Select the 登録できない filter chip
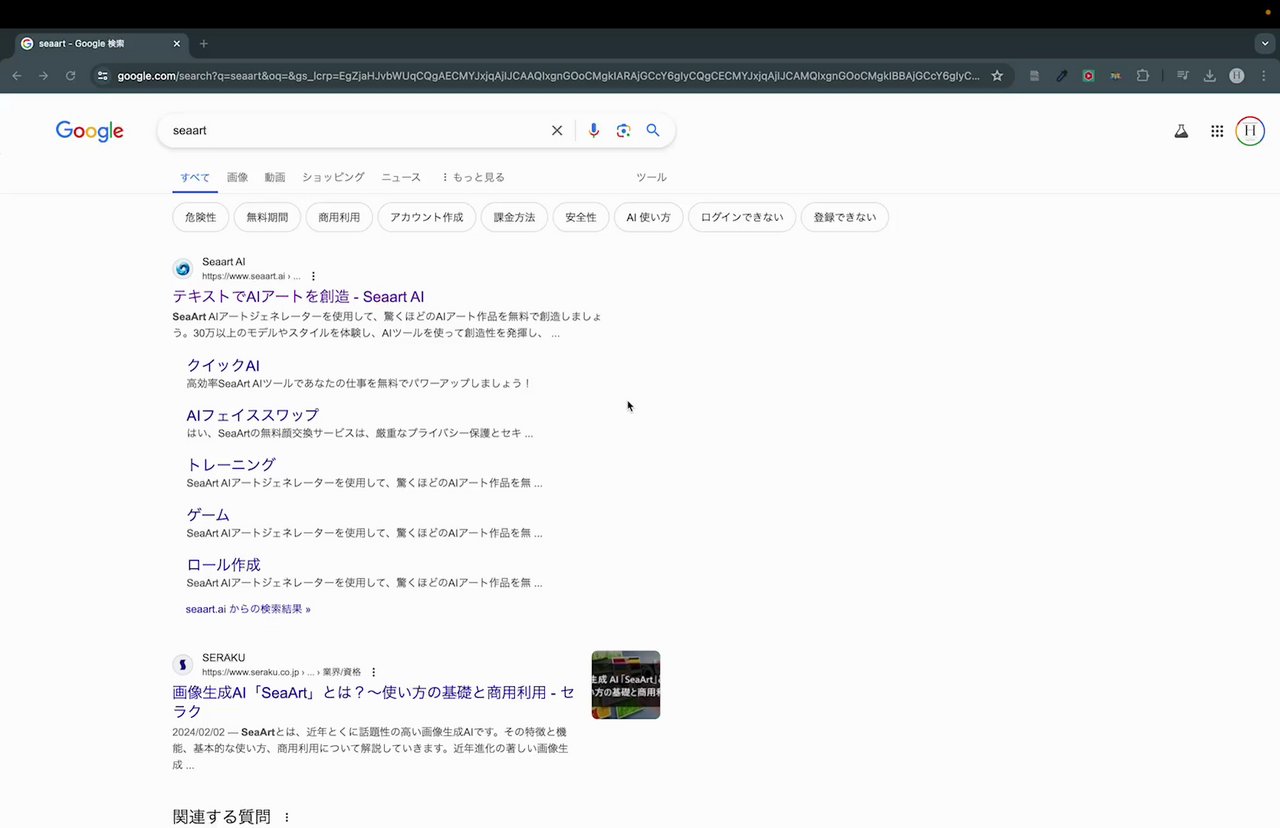The height and width of the screenshot is (828, 1280). coord(845,217)
